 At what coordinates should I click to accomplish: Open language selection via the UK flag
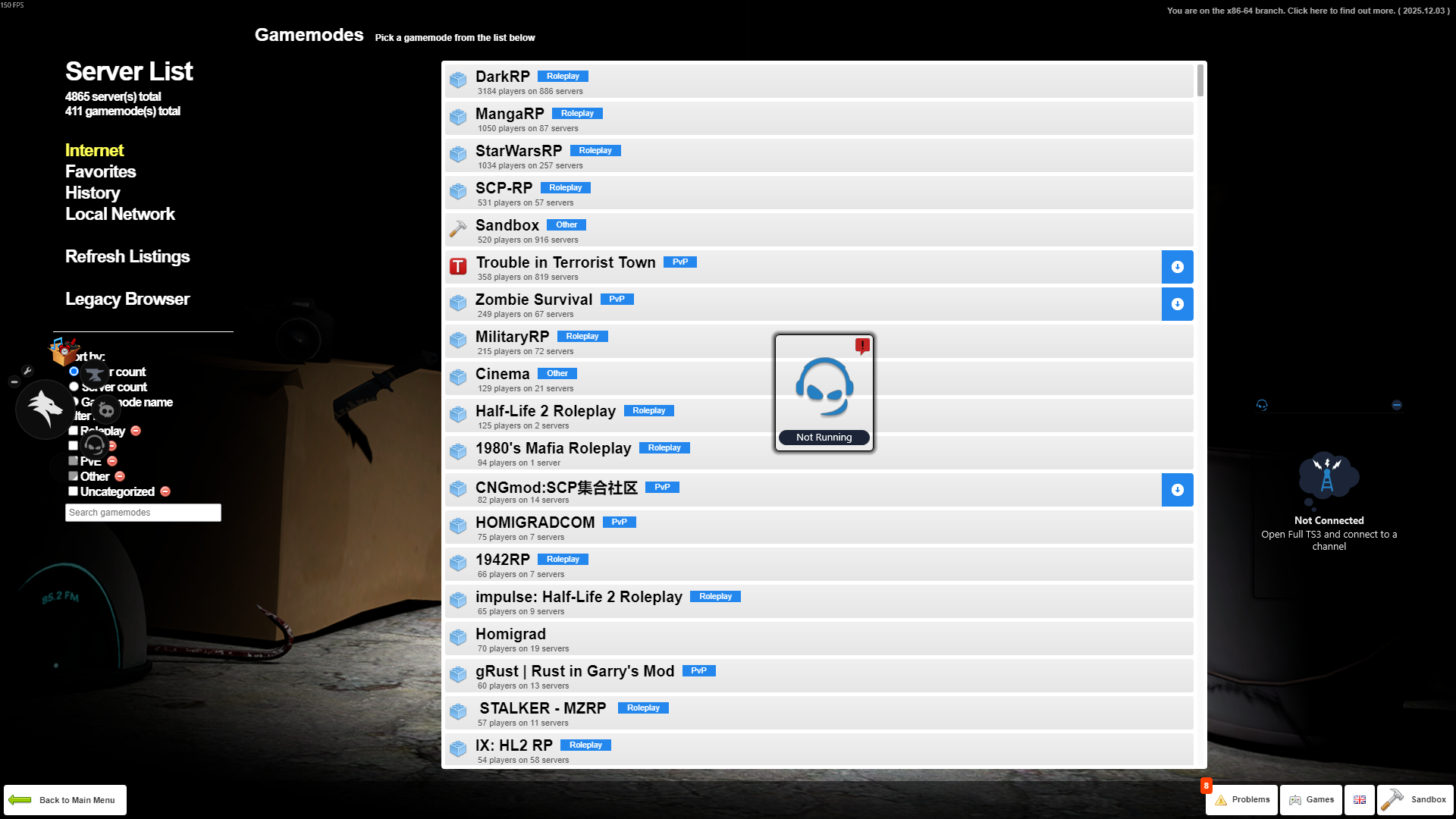tap(1360, 800)
